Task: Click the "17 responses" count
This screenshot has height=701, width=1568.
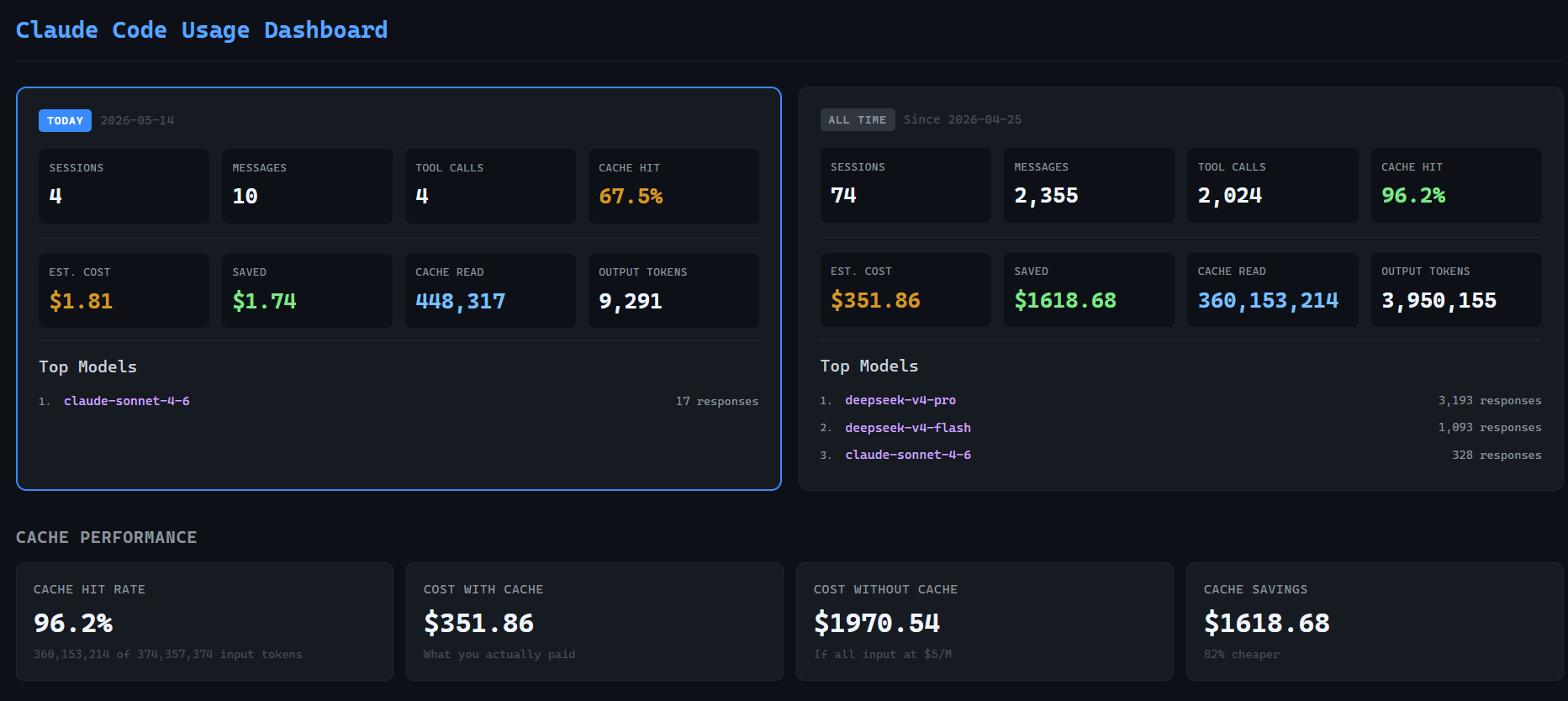Action: (x=717, y=402)
